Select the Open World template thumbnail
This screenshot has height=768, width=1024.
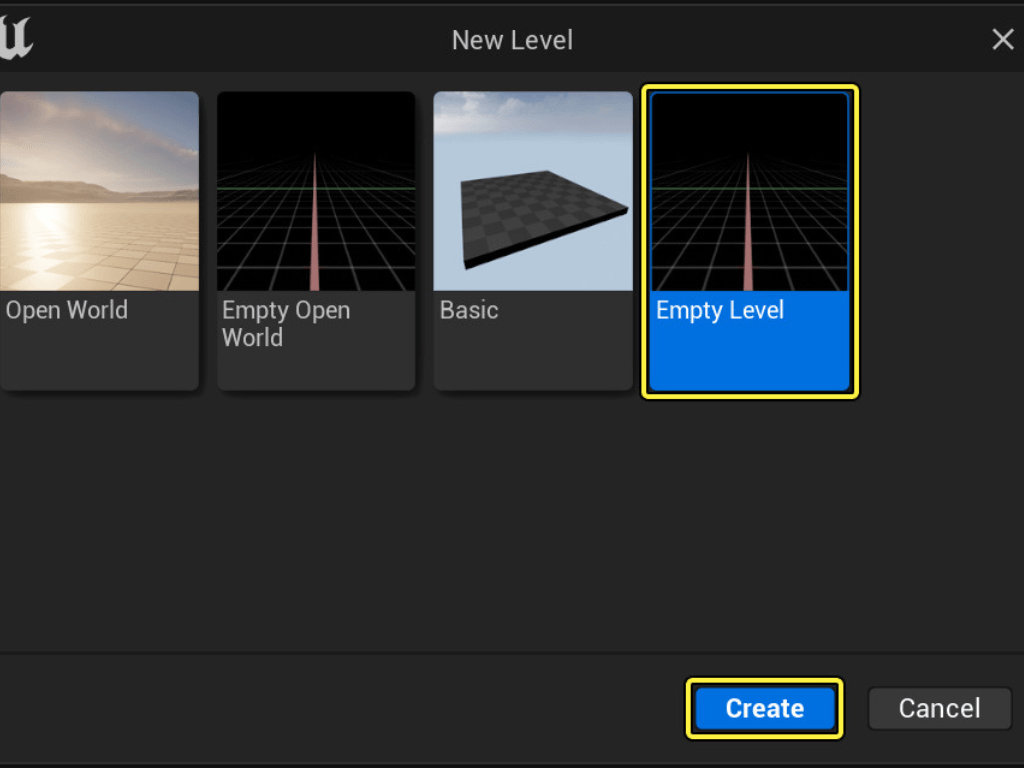(x=99, y=191)
